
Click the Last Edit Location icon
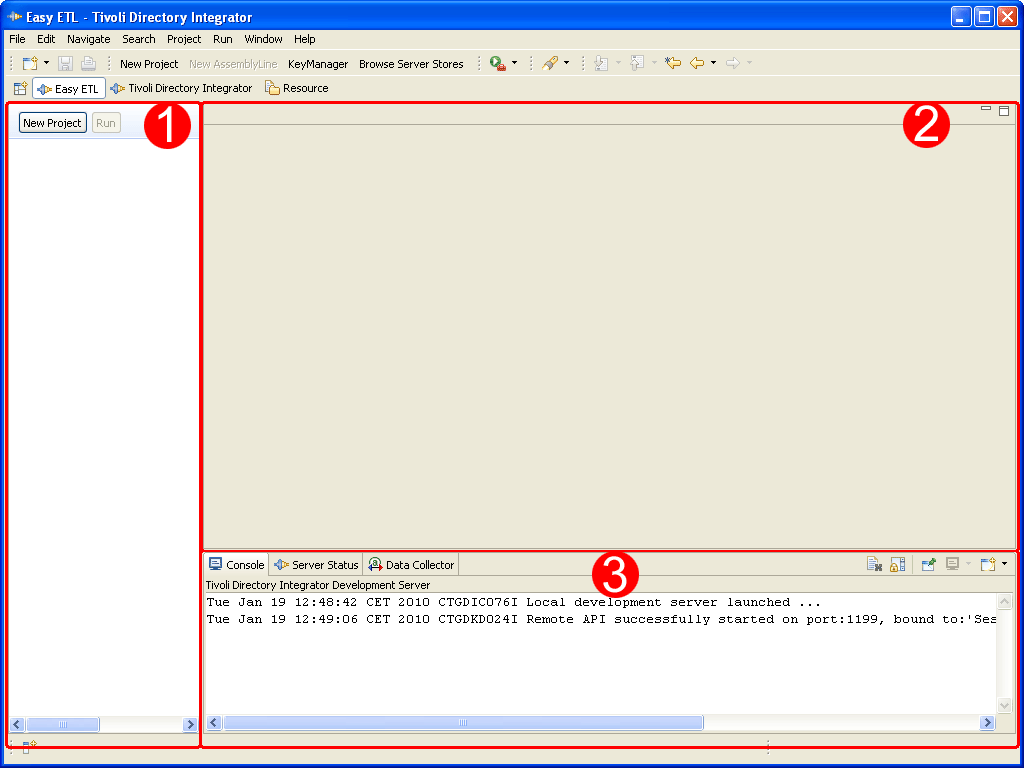click(673, 63)
